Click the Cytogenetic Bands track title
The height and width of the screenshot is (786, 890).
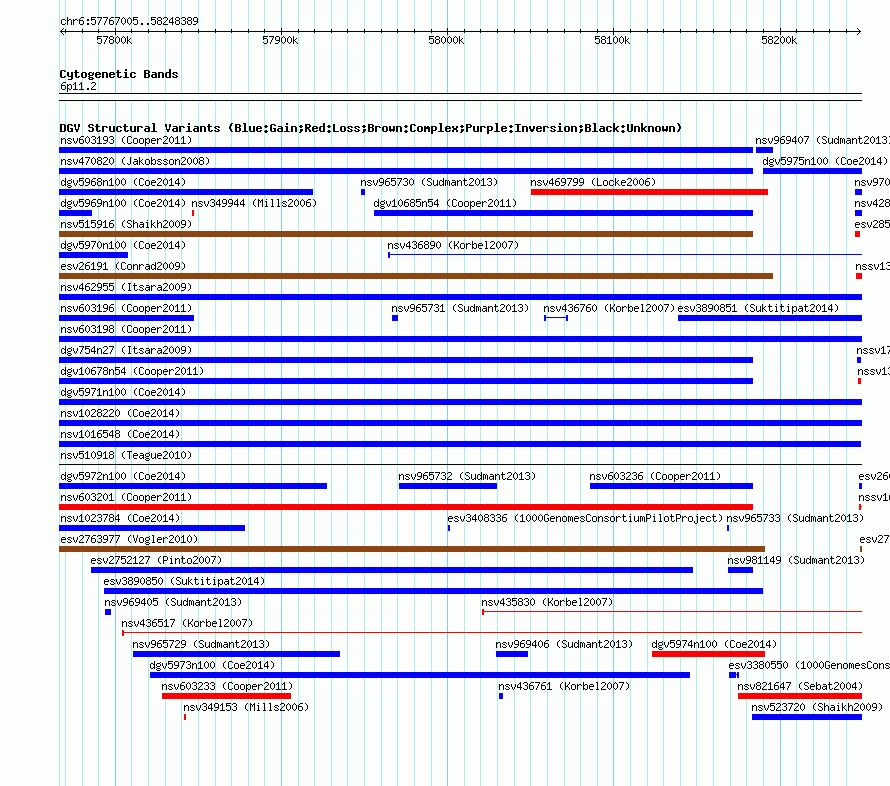(119, 74)
